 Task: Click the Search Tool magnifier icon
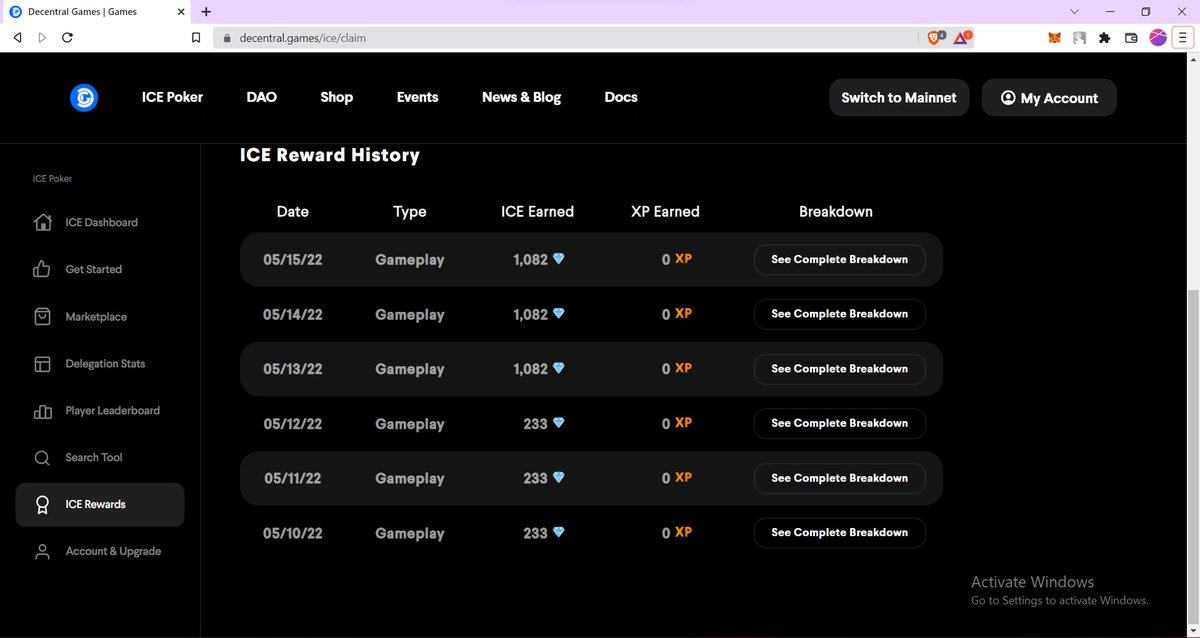pyautogui.click(x=42, y=457)
